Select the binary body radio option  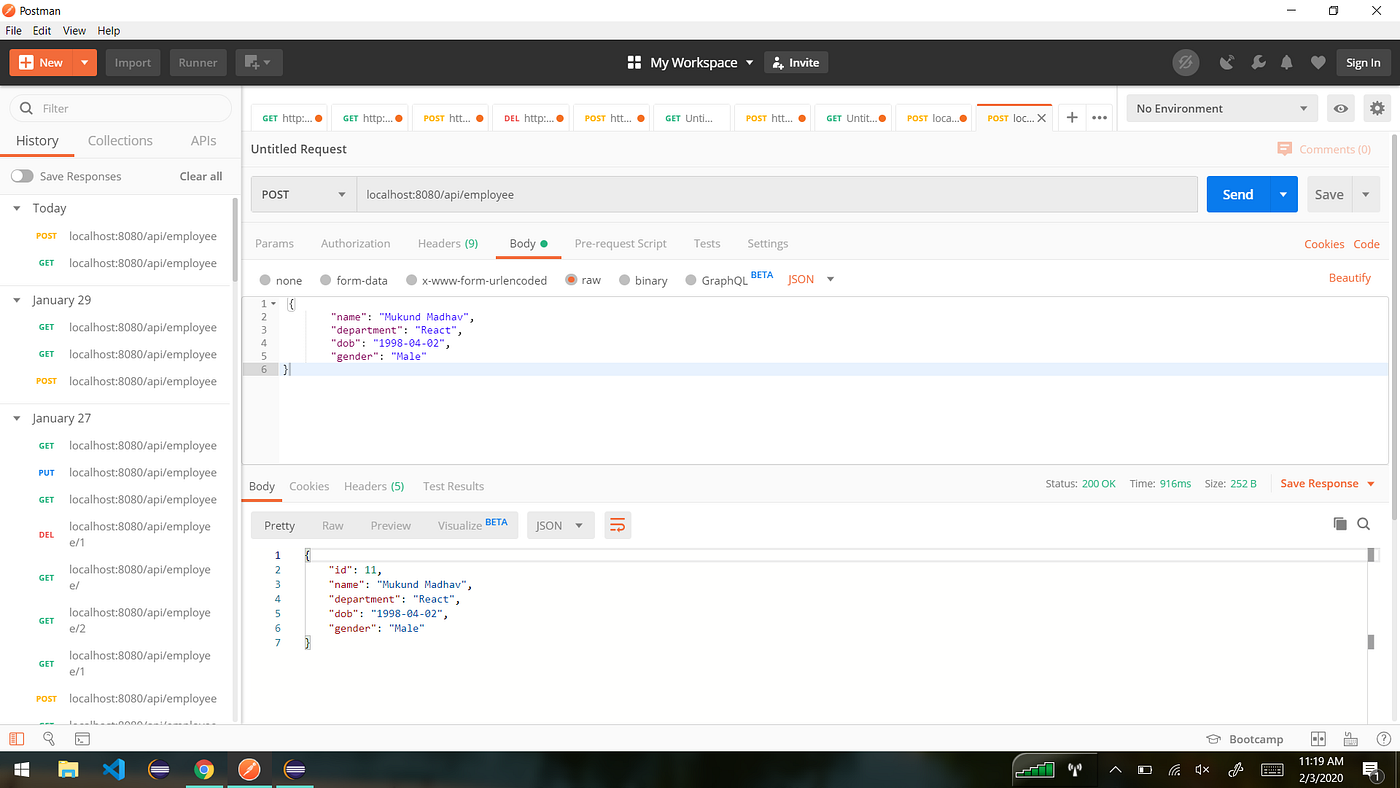[625, 280]
